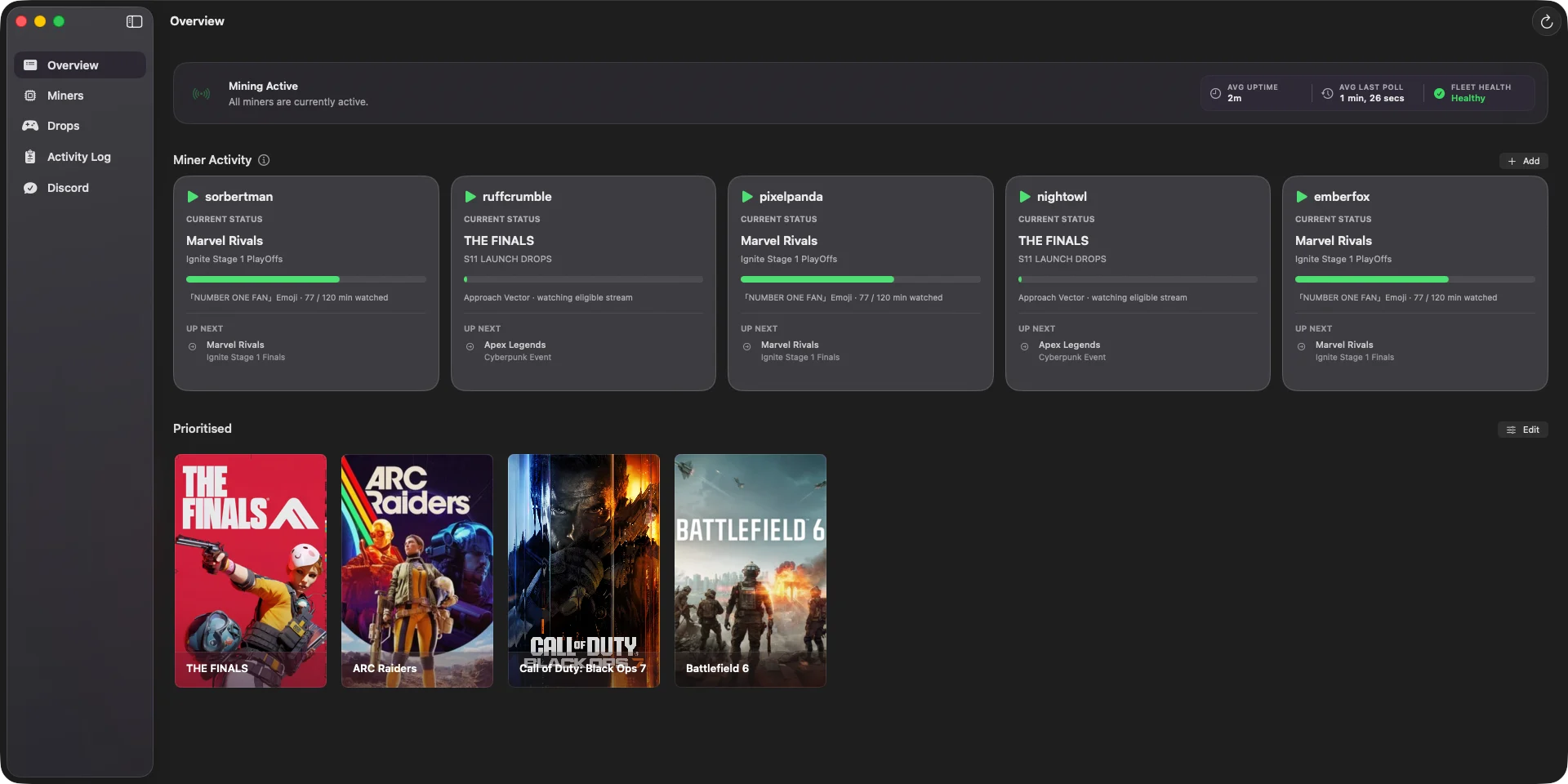Click 'All miners are currently active' message
Image resolution: width=1568 pixels, height=784 pixels.
click(x=298, y=102)
